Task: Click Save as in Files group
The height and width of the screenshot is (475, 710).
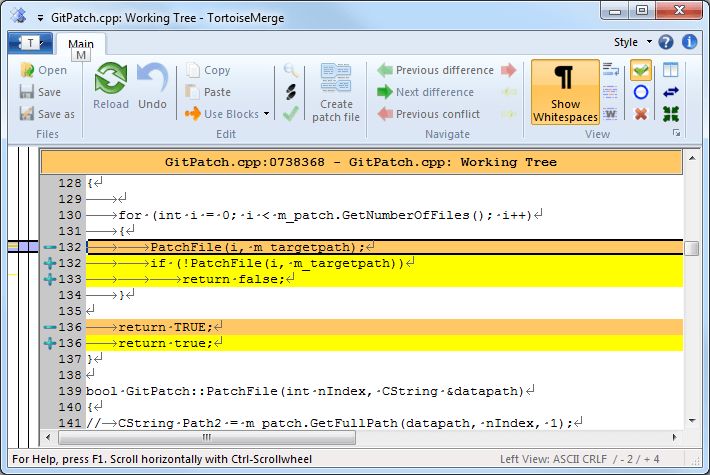Action: point(47,114)
